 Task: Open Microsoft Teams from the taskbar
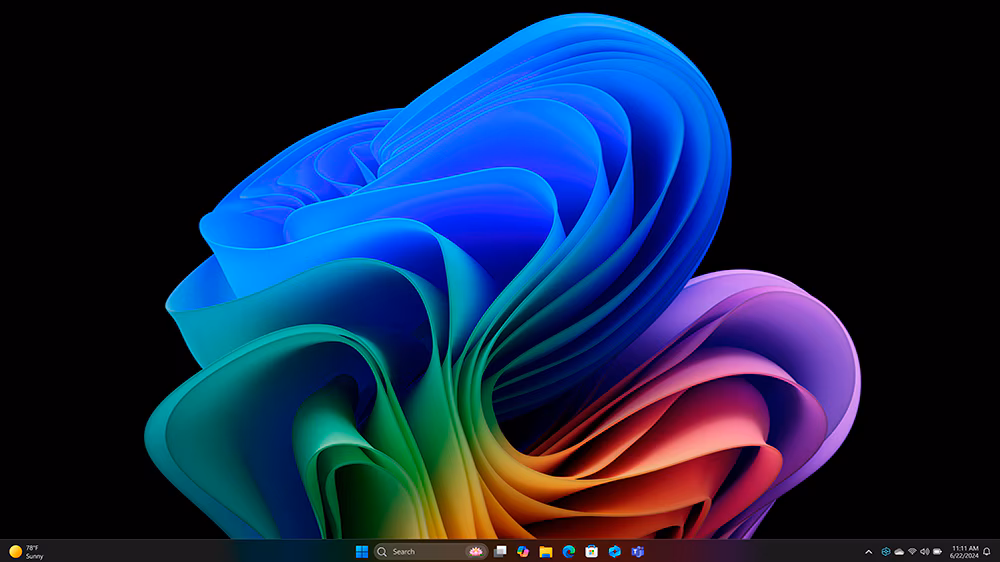point(638,551)
